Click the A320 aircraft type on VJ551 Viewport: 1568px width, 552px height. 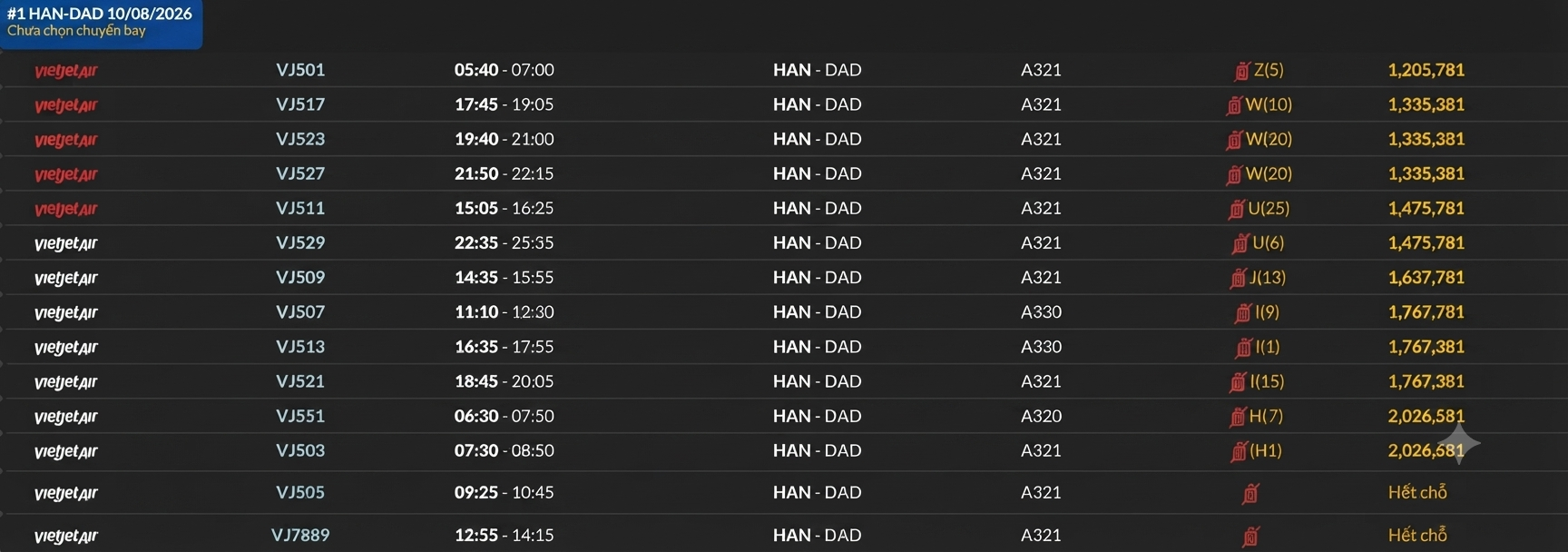click(x=1041, y=416)
